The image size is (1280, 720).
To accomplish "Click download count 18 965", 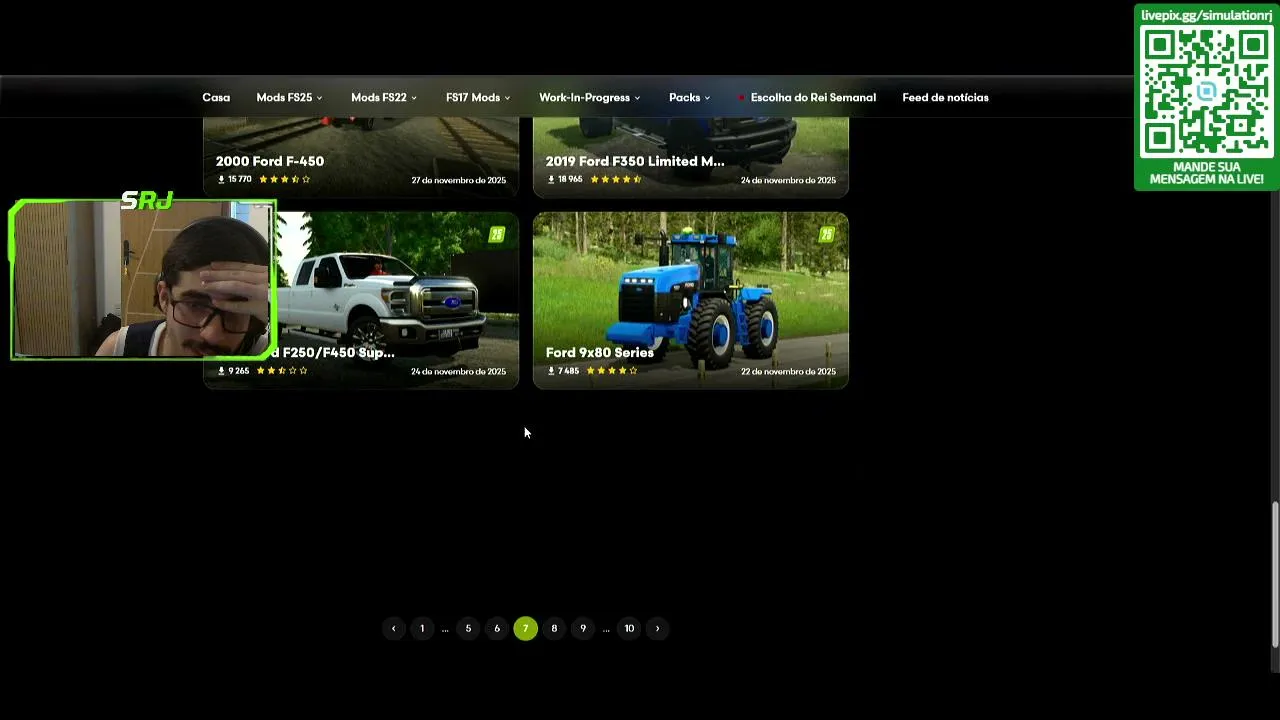I will click(570, 180).
